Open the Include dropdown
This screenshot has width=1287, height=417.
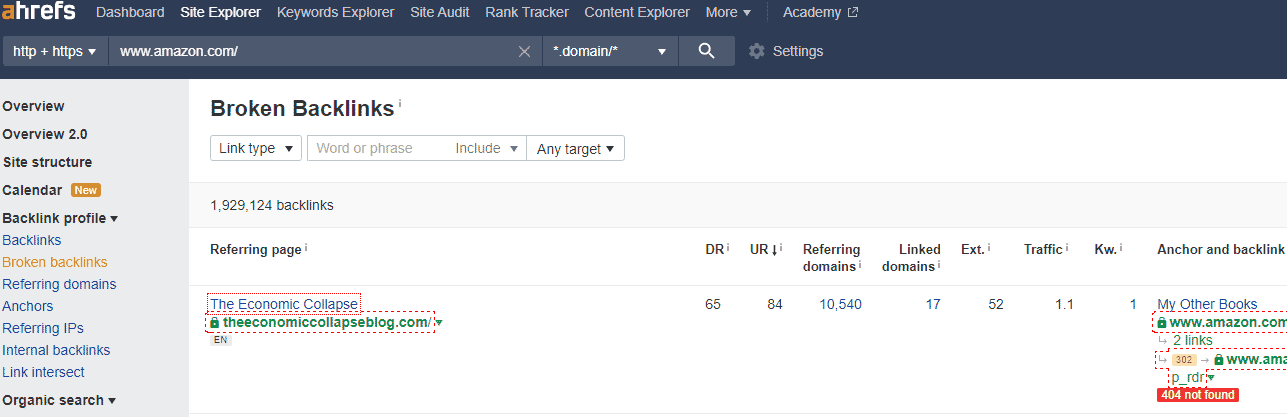pyautogui.click(x=488, y=148)
